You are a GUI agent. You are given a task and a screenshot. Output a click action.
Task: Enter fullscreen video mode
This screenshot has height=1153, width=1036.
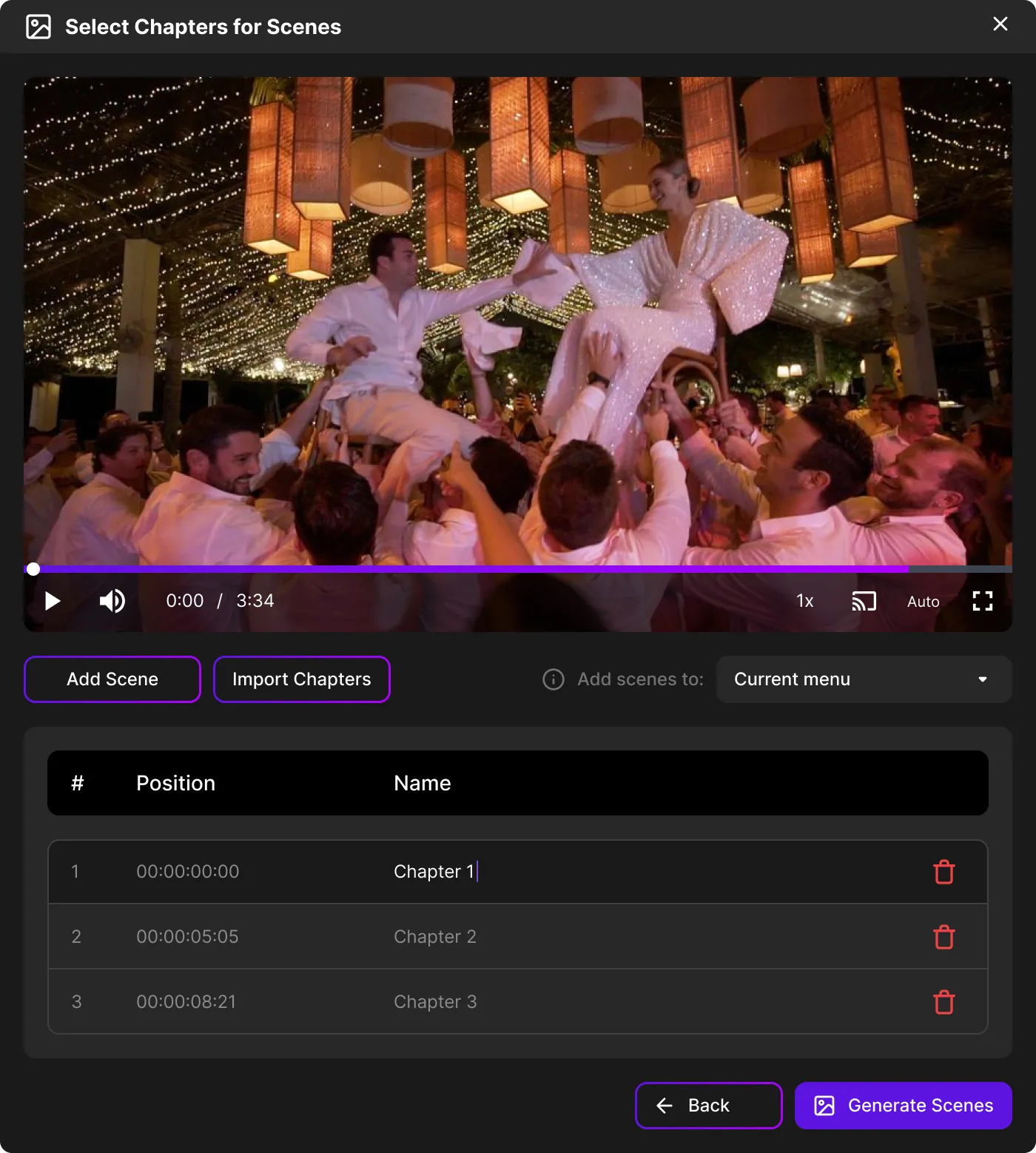[x=983, y=601]
